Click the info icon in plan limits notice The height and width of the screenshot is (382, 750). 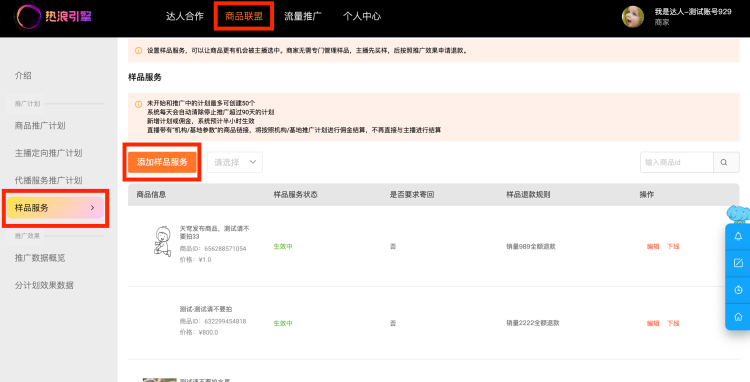click(138, 104)
